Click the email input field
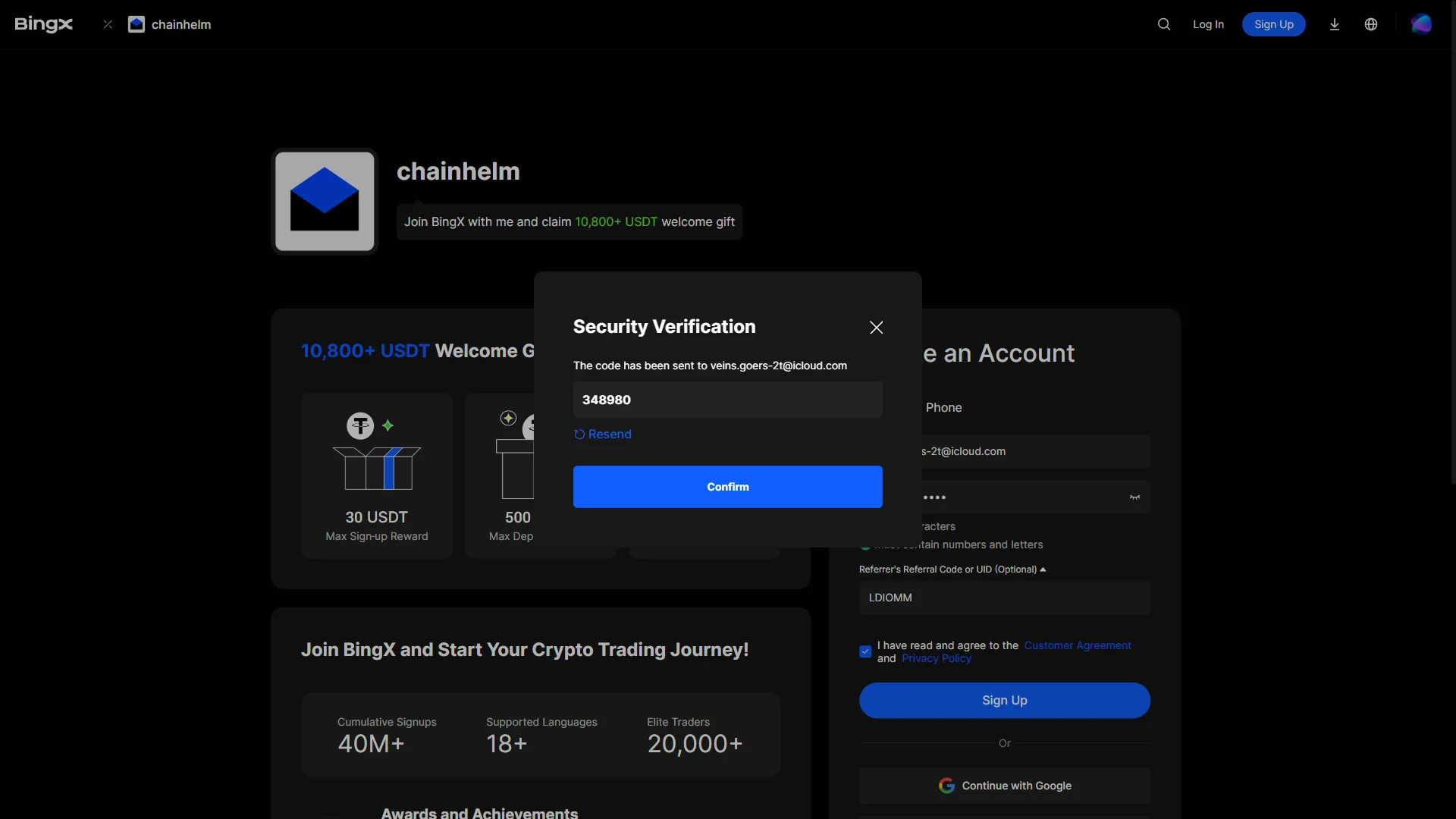The height and width of the screenshot is (819, 1456). [1036, 451]
